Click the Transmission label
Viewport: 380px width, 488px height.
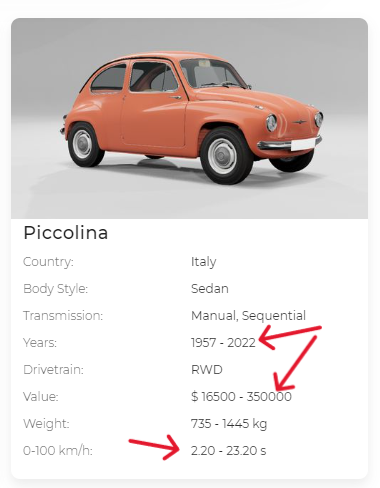(x=63, y=316)
